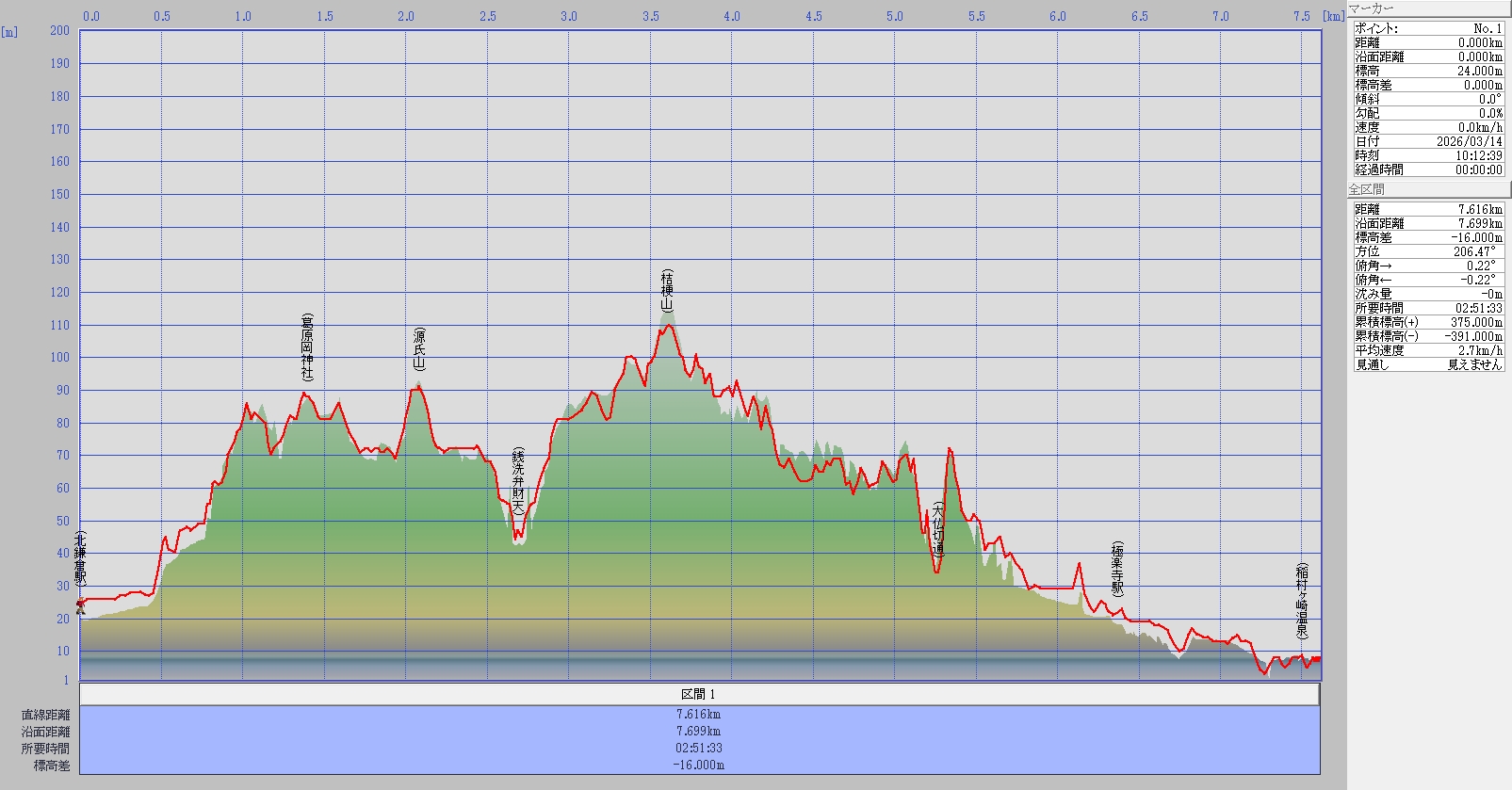Select the 大仏切通 waypoint label
This screenshot has height=790, width=1512.
pyautogui.click(x=937, y=531)
